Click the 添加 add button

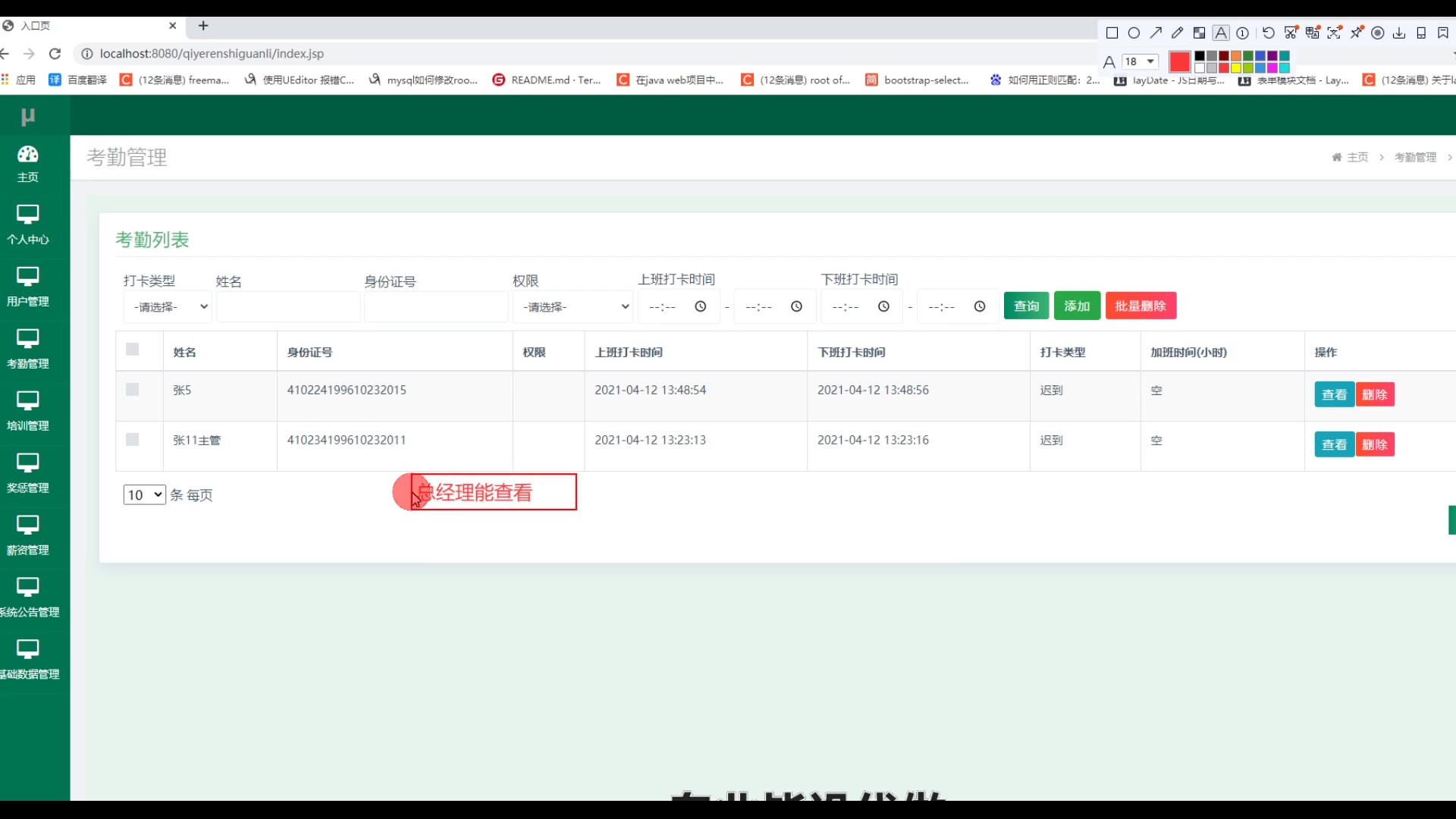pyautogui.click(x=1077, y=306)
